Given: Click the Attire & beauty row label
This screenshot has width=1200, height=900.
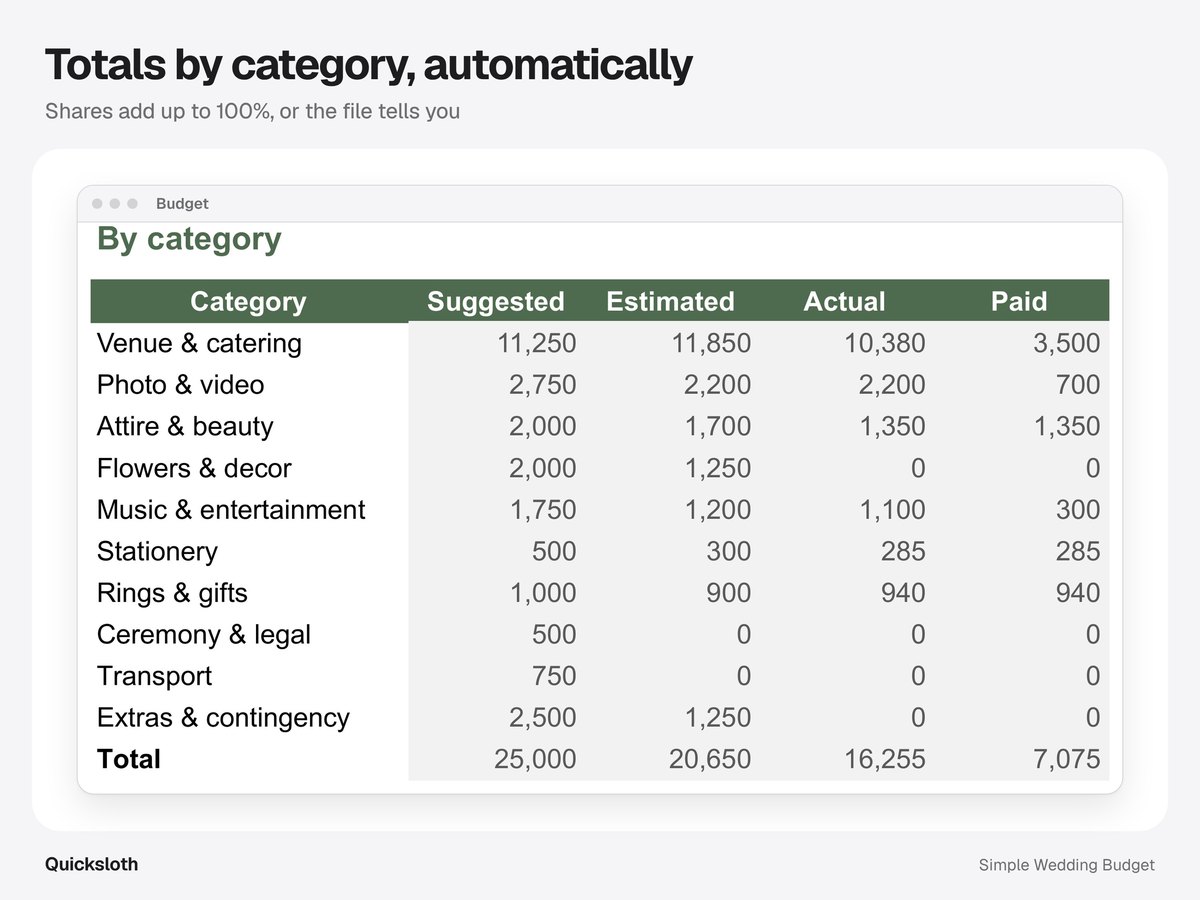Looking at the screenshot, I should pos(185,426).
